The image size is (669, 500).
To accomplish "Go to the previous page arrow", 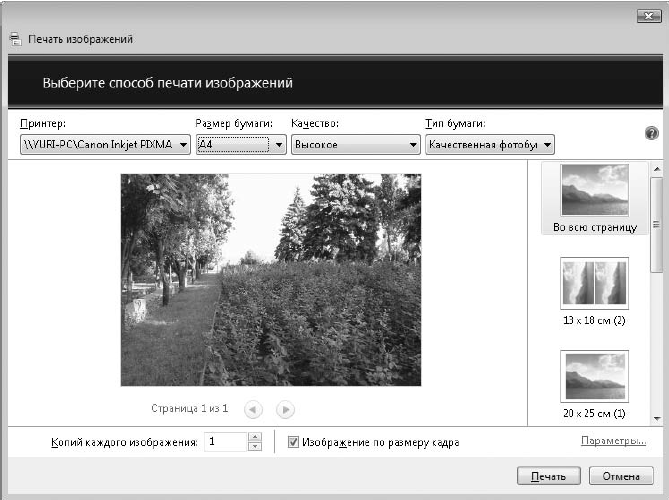I will (253, 410).
